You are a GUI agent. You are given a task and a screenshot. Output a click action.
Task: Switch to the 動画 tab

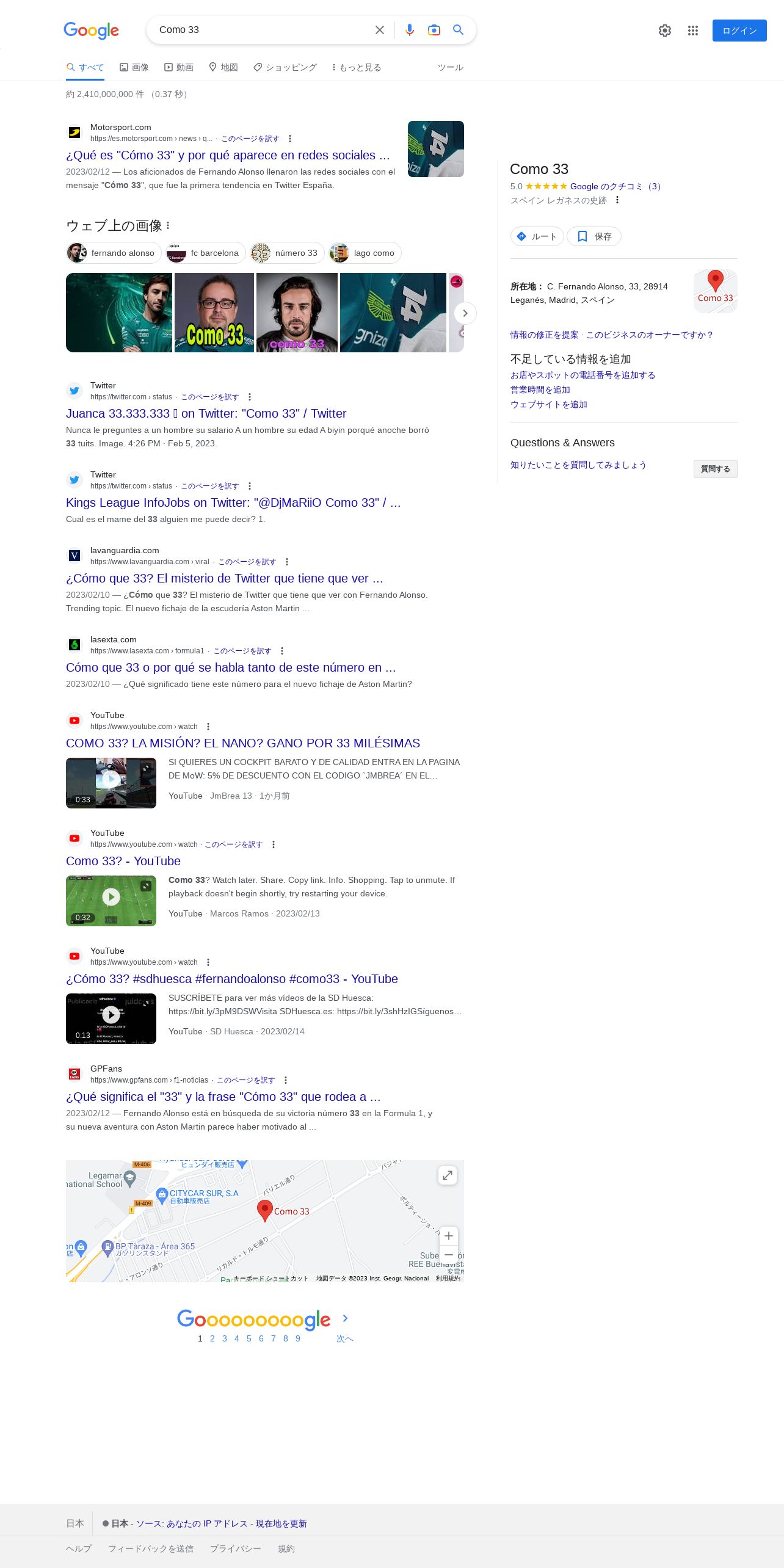(179, 67)
